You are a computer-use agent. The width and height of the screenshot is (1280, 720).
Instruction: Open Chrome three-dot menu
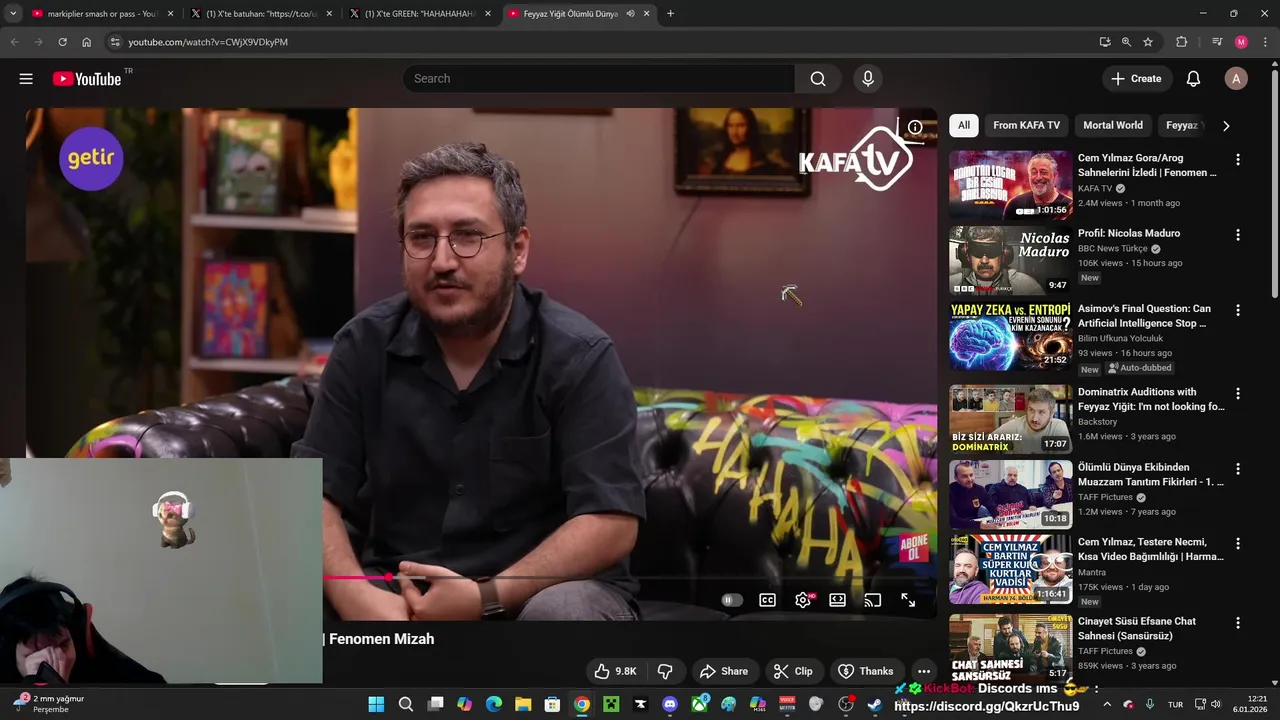[x=1265, y=42]
